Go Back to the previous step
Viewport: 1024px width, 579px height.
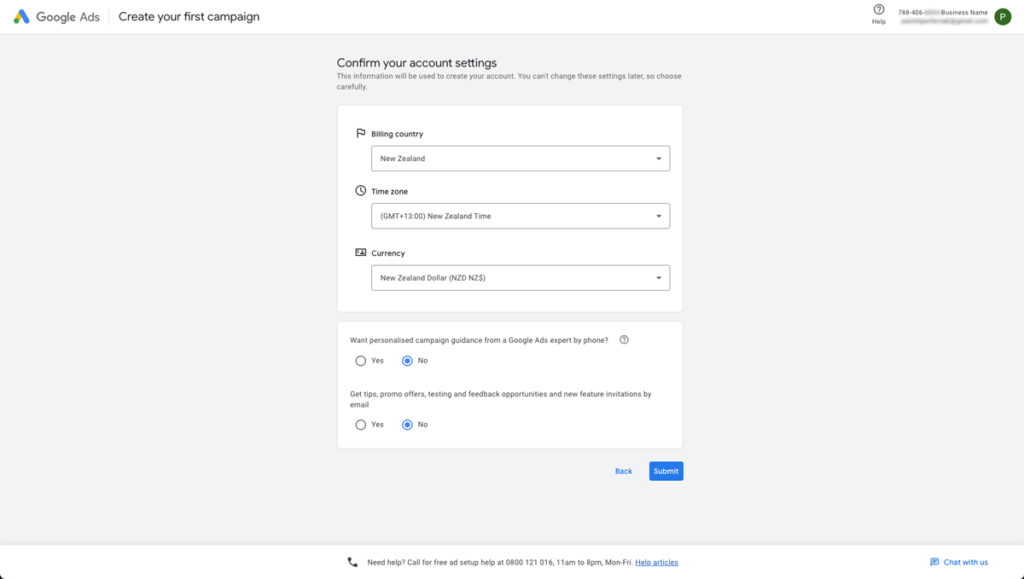pos(623,471)
